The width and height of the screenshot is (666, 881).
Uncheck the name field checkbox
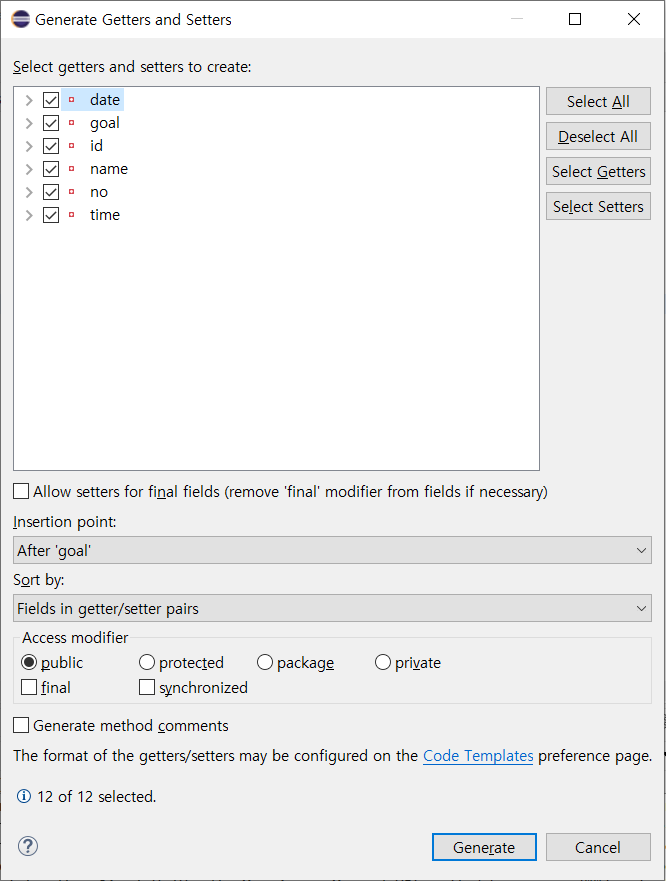click(x=51, y=169)
